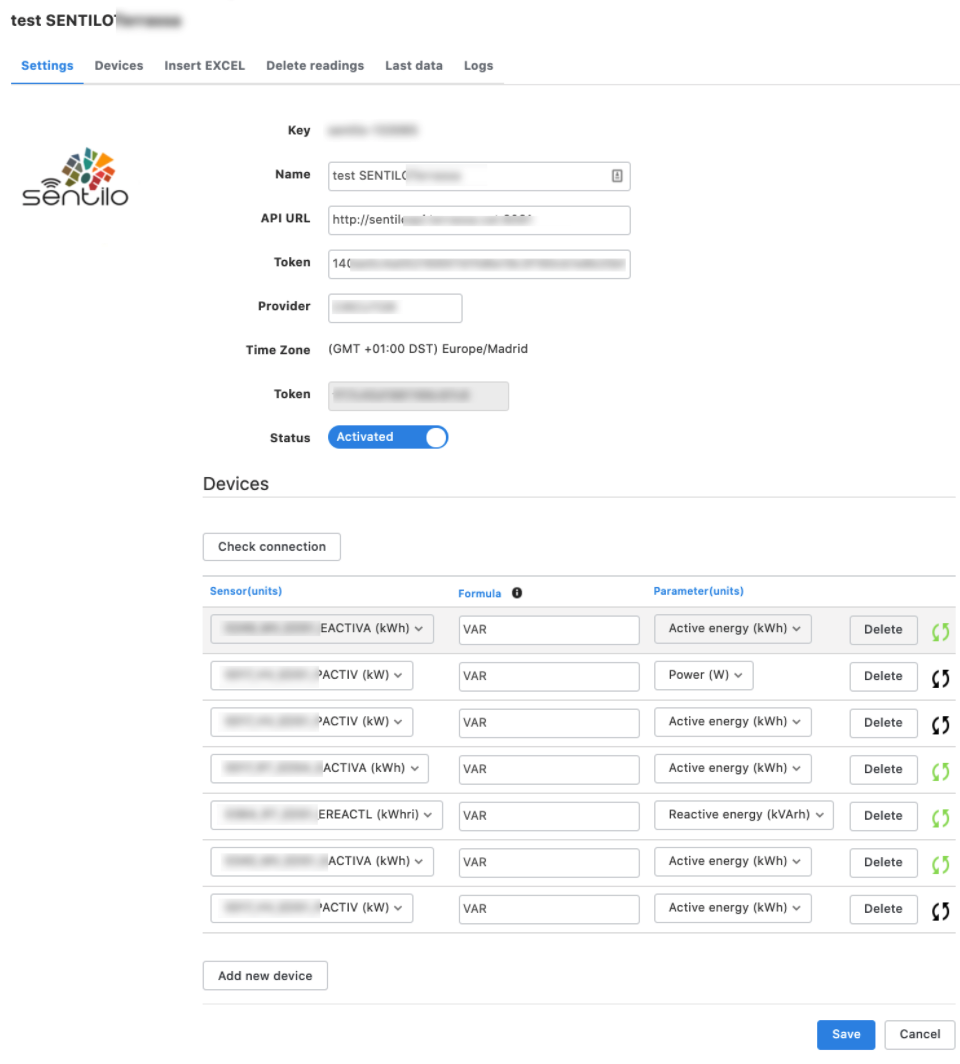
Task: Click Delete in the last device row
Action: [x=883, y=909]
